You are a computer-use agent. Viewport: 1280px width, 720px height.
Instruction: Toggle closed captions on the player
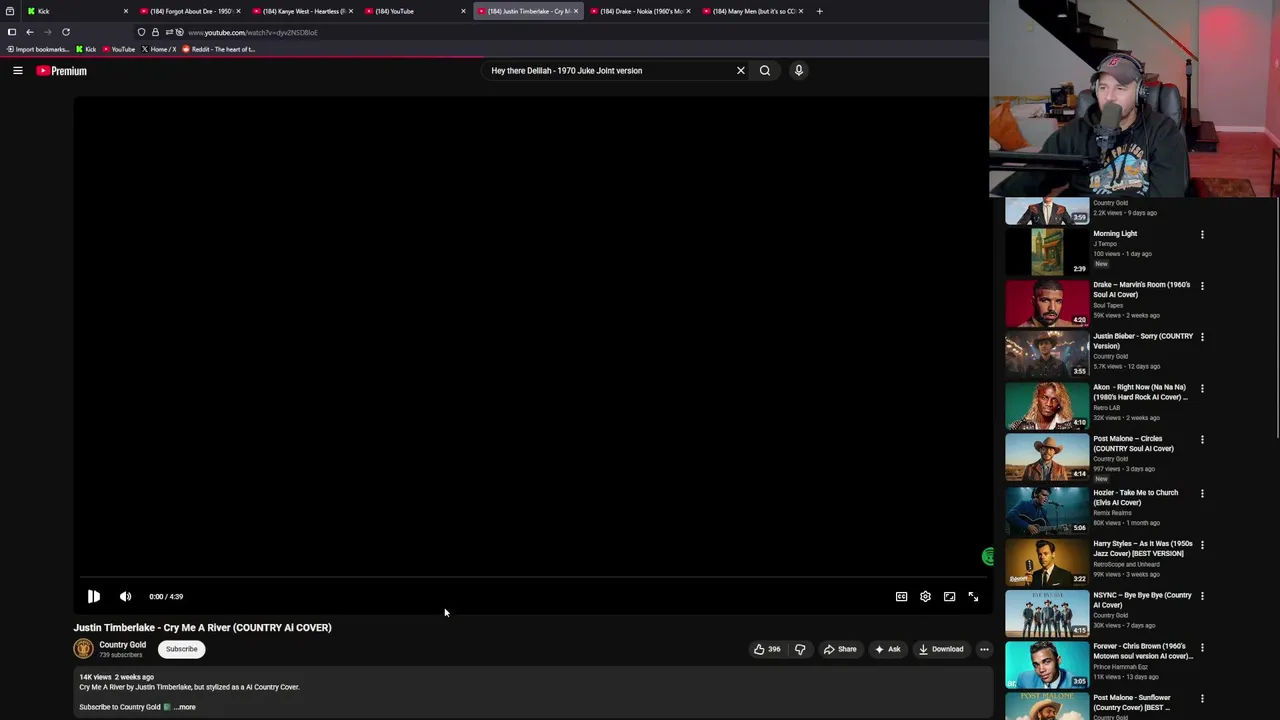coord(901,597)
